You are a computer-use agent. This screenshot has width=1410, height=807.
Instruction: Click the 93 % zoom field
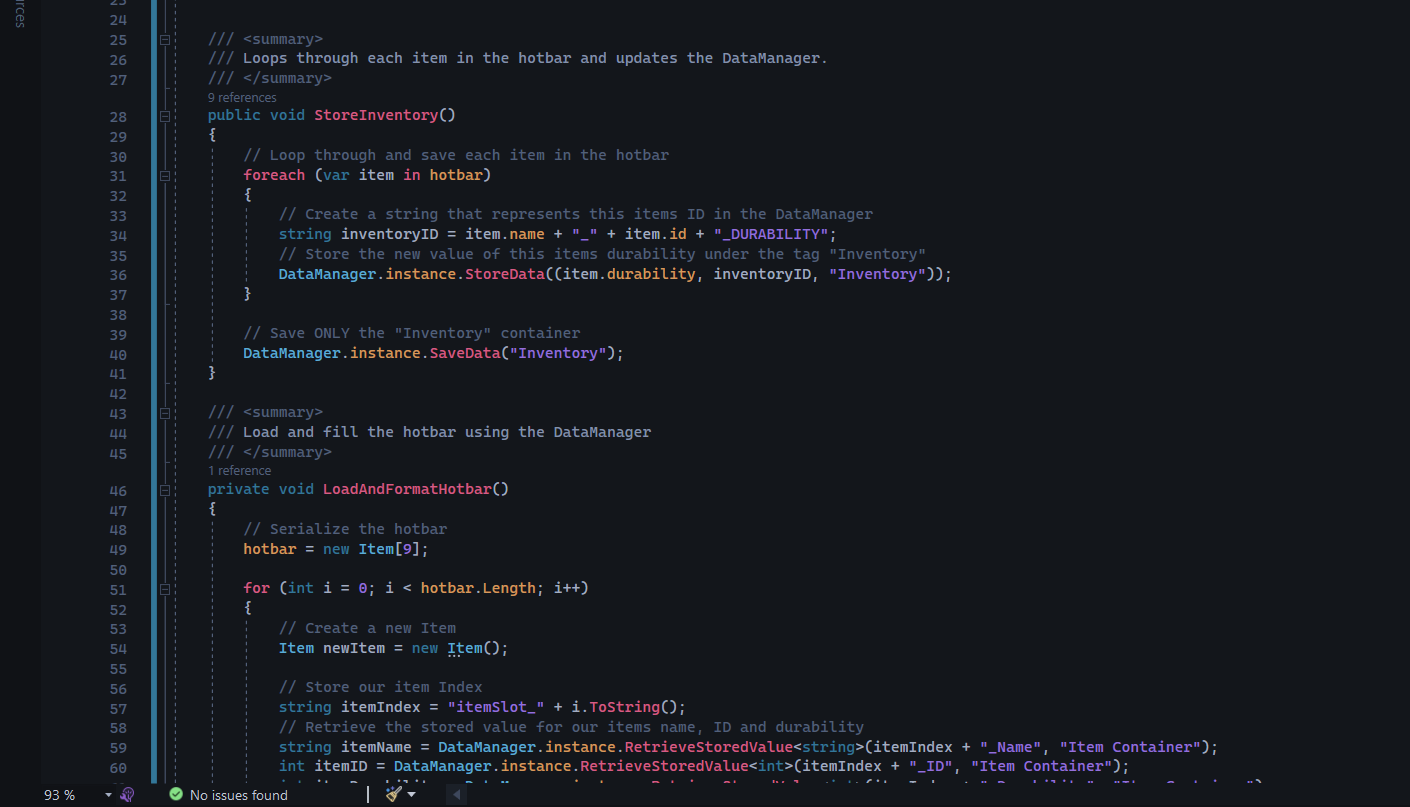coord(60,795)
